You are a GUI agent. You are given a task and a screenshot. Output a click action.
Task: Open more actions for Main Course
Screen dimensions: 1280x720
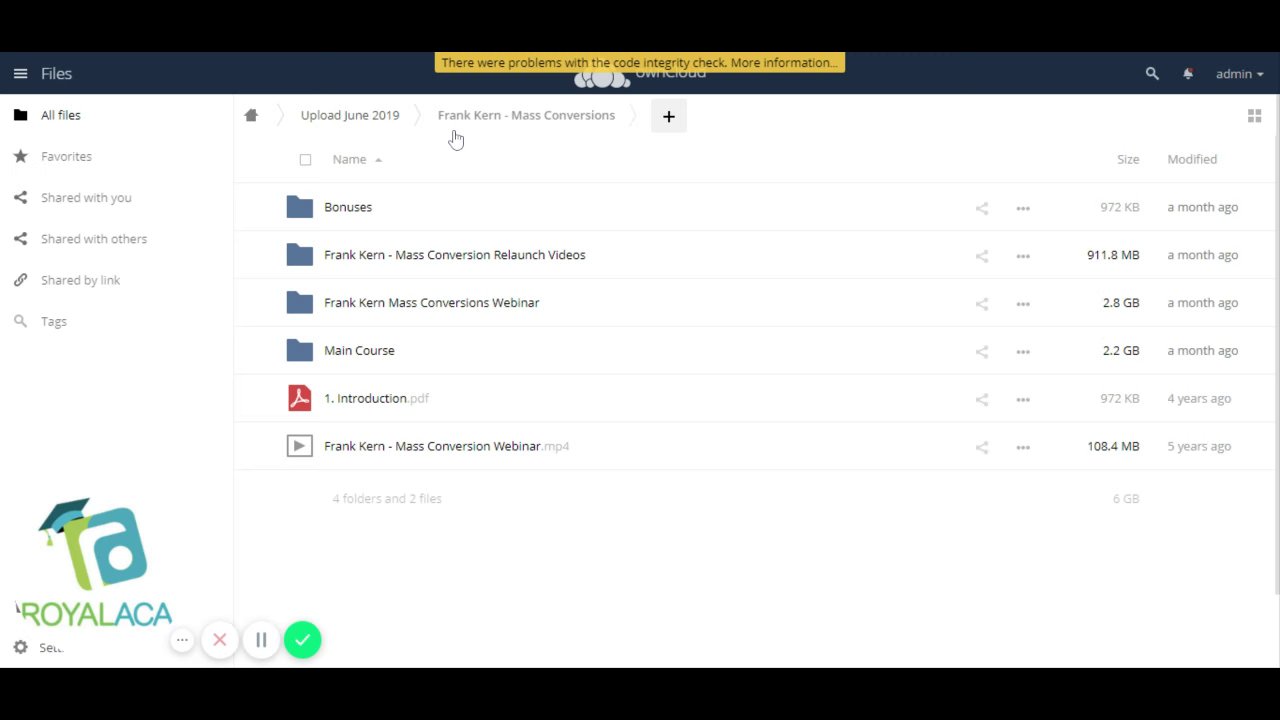(x=1023, y=352)
